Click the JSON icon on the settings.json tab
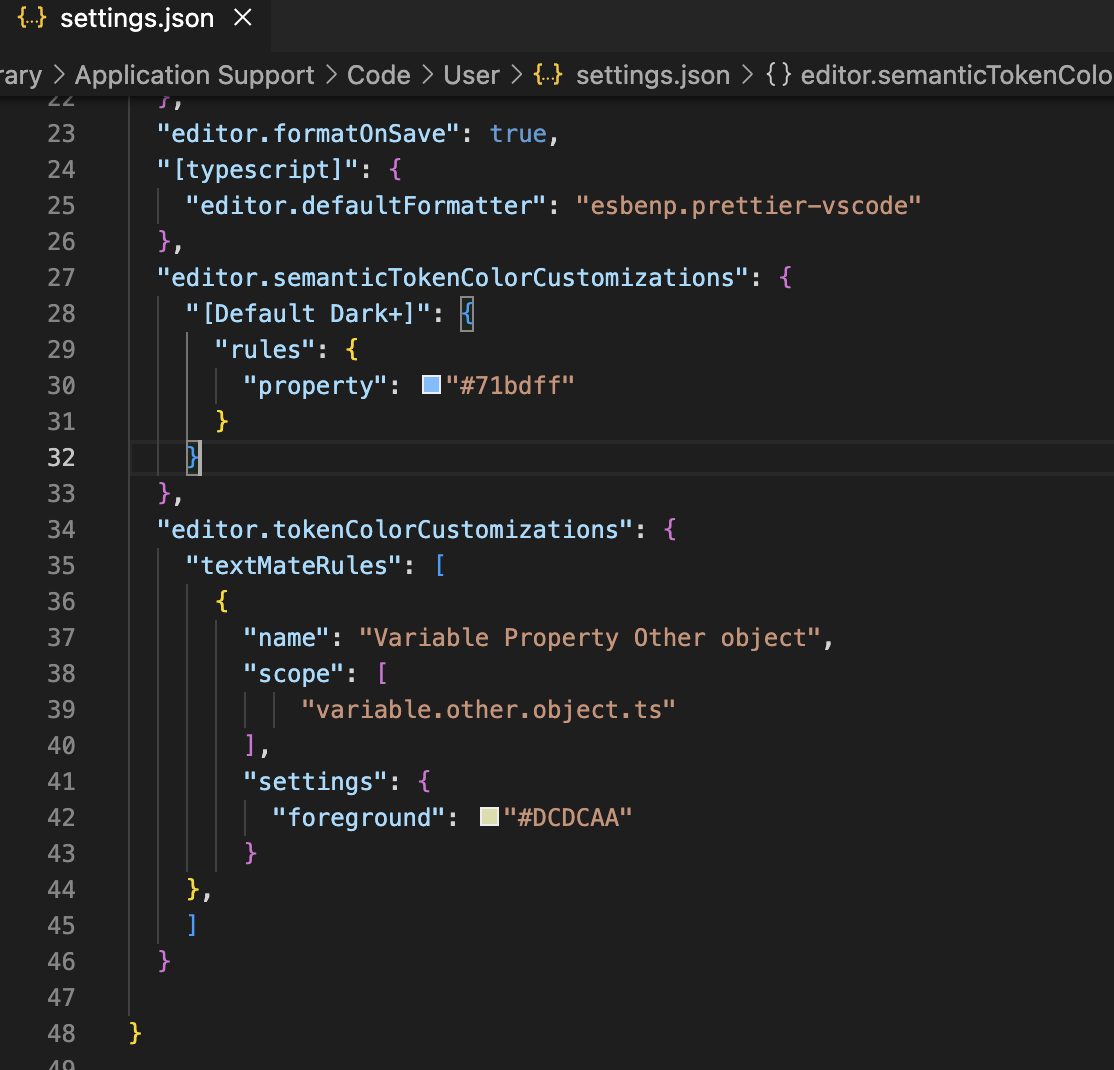Image resolution: width=1114 pixels, height=1070 pixels. [x=30, y=17]
